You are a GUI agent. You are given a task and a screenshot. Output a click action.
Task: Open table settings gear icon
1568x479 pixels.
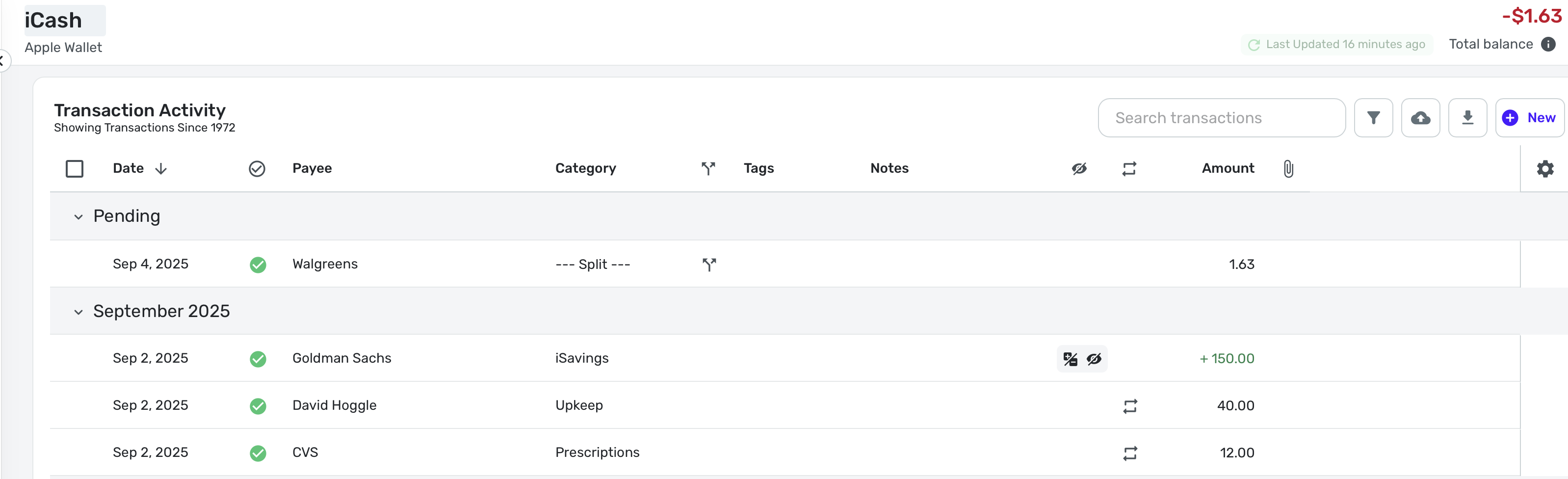click(x=1545, y=169)
